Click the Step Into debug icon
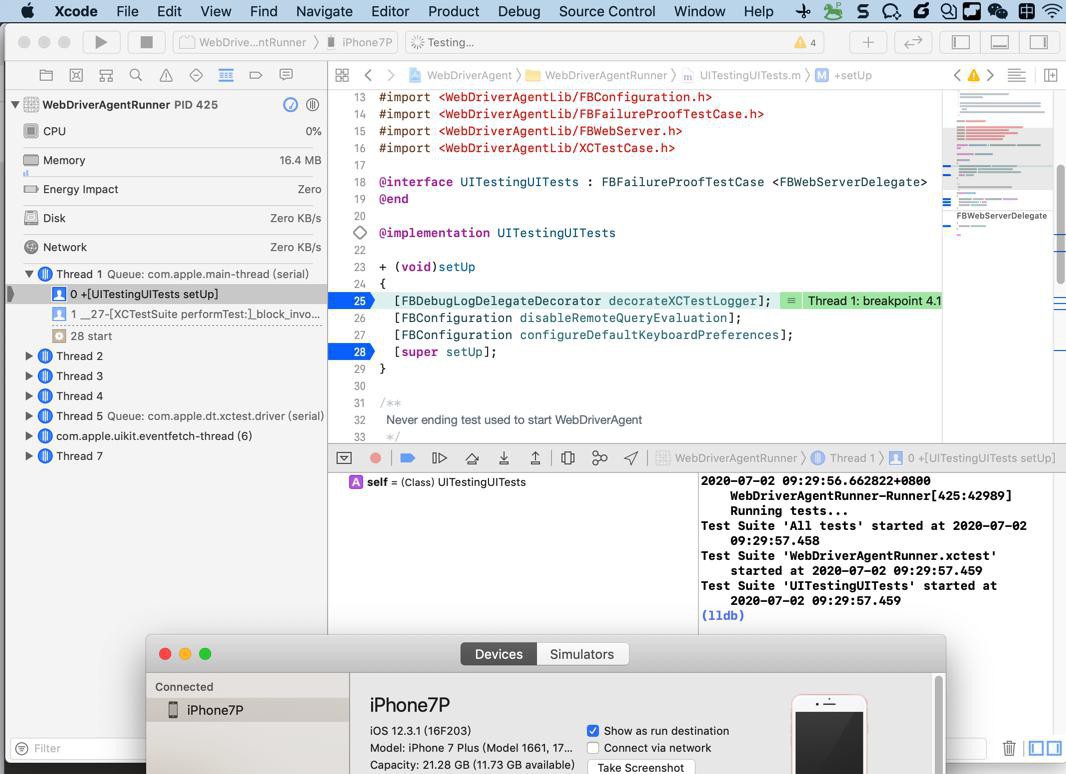This screenshot has width=1066, height=774. click(x=504, y=458)
